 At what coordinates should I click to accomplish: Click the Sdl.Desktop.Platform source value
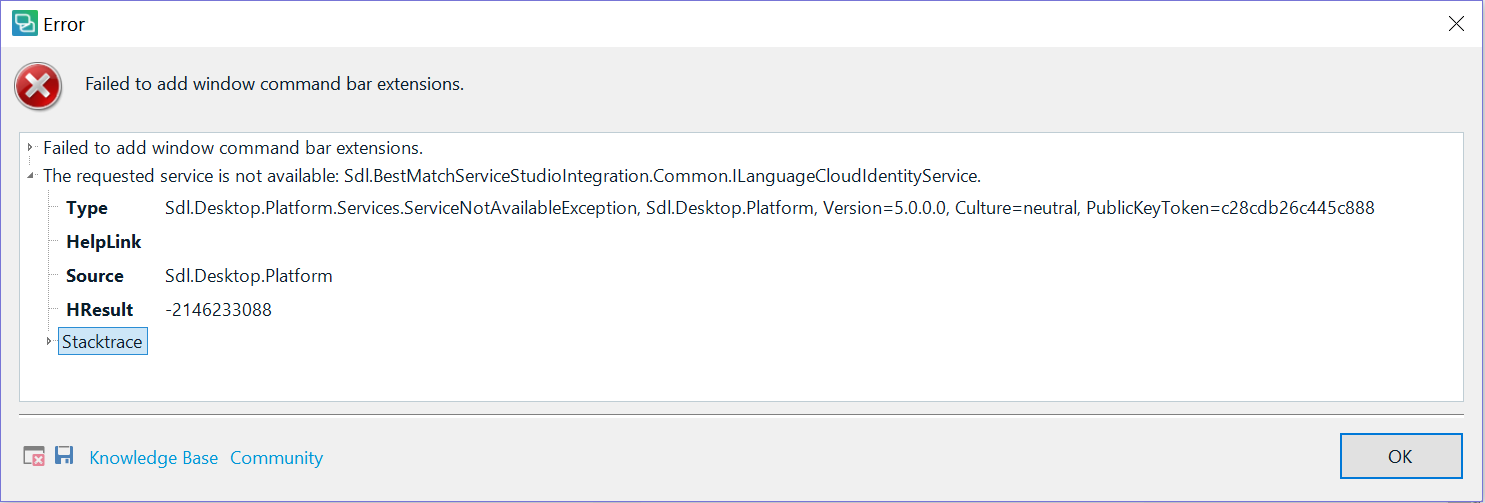coord(249,276)
